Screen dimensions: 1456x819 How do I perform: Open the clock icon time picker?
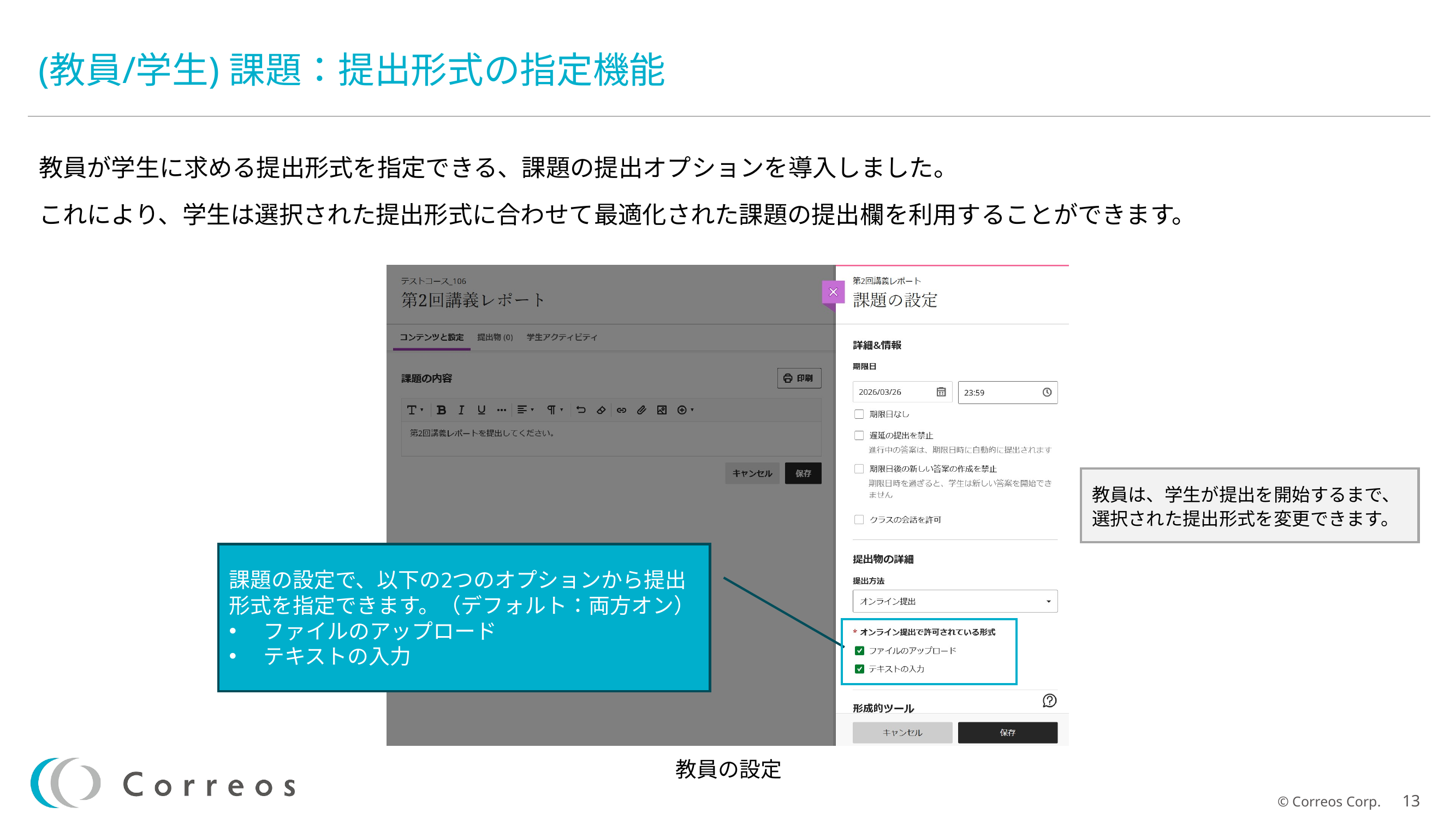point(1047,392)
